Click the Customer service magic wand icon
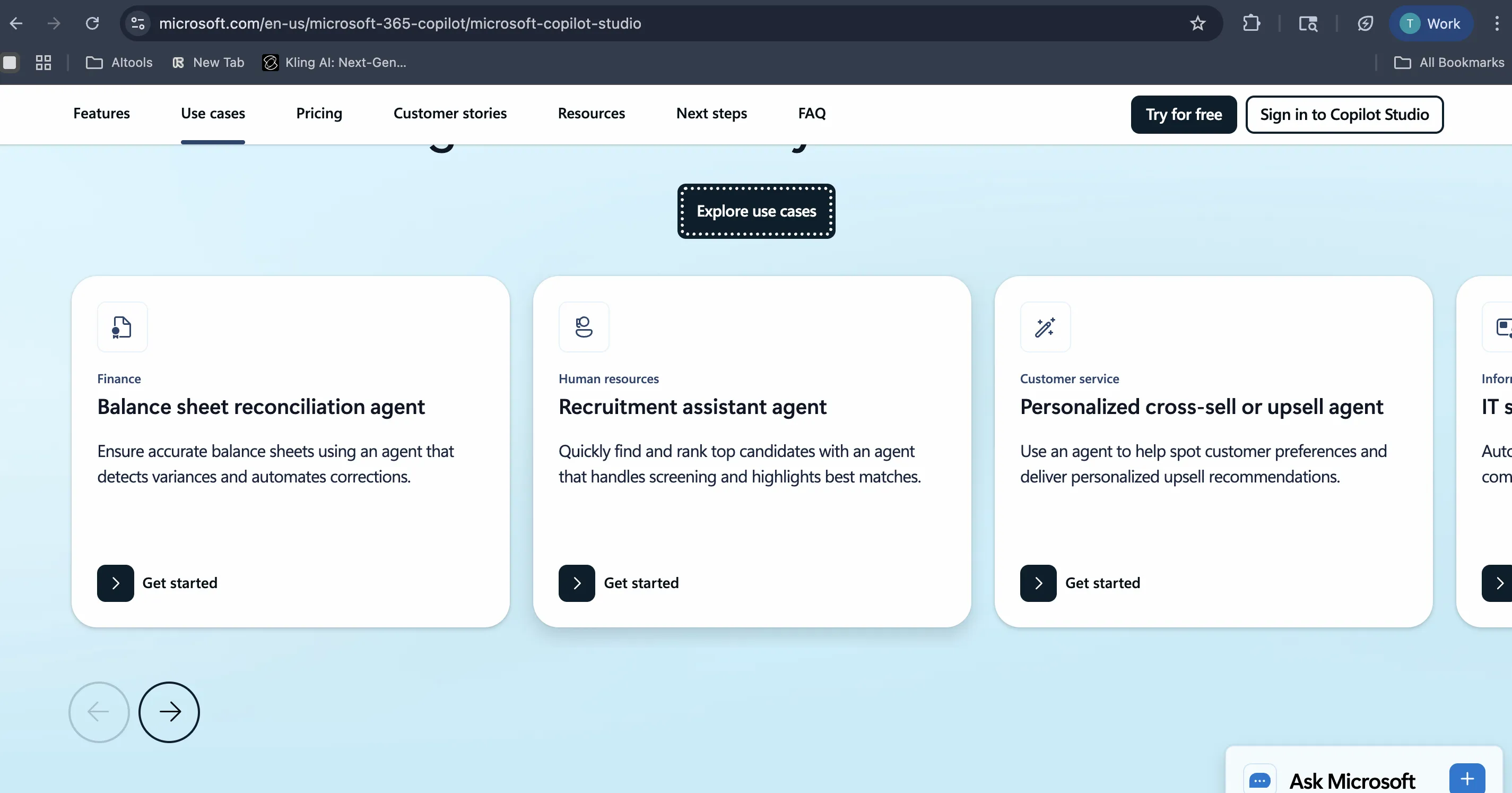This screenshot has width=1512, height=793. click(1045, 327)
